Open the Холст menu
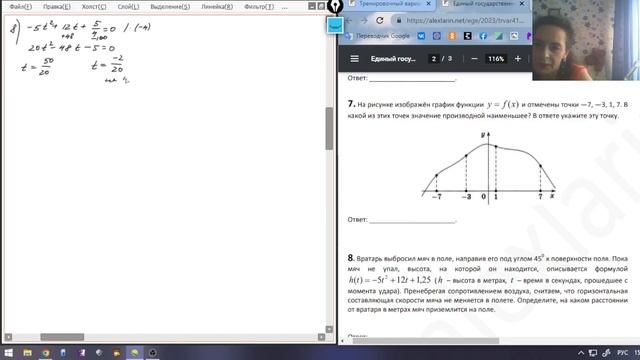This screenshot has height=360, width=640. 93,7
